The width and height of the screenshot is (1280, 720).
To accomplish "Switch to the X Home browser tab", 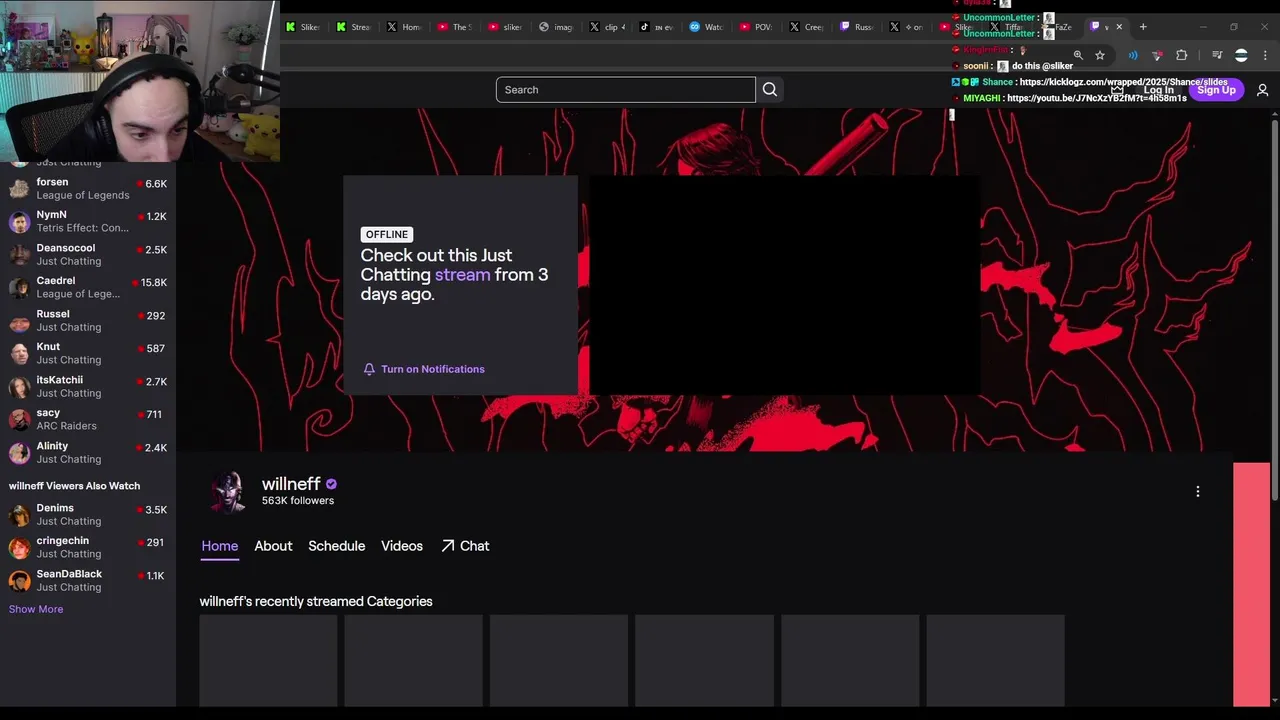I will [405, 27].
